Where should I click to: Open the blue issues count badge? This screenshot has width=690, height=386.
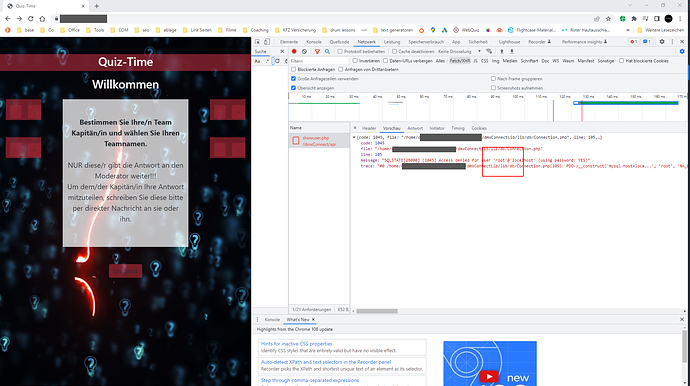click(646, 42)
